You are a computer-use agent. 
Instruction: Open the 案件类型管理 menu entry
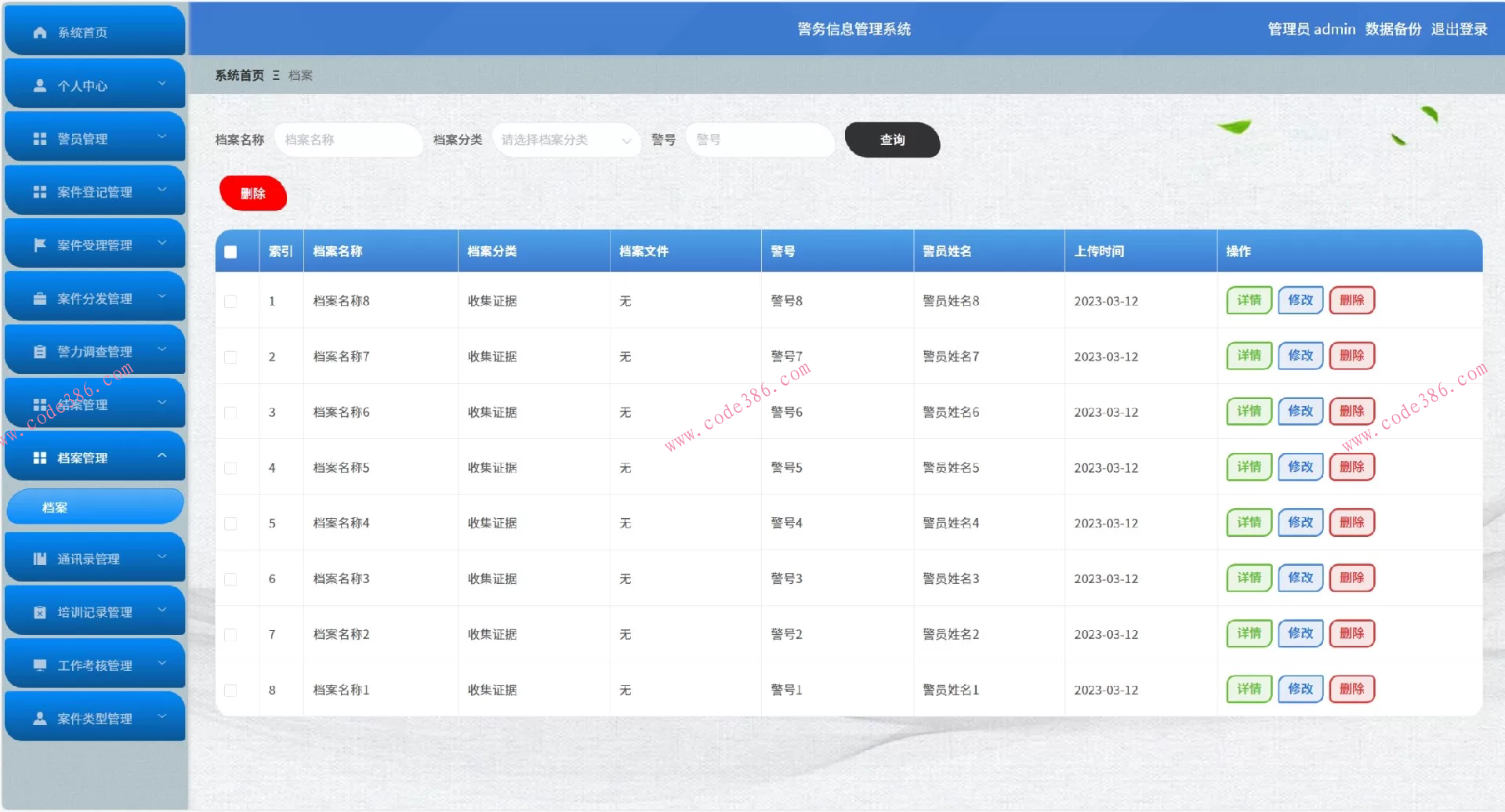click(x=95, y=717)
